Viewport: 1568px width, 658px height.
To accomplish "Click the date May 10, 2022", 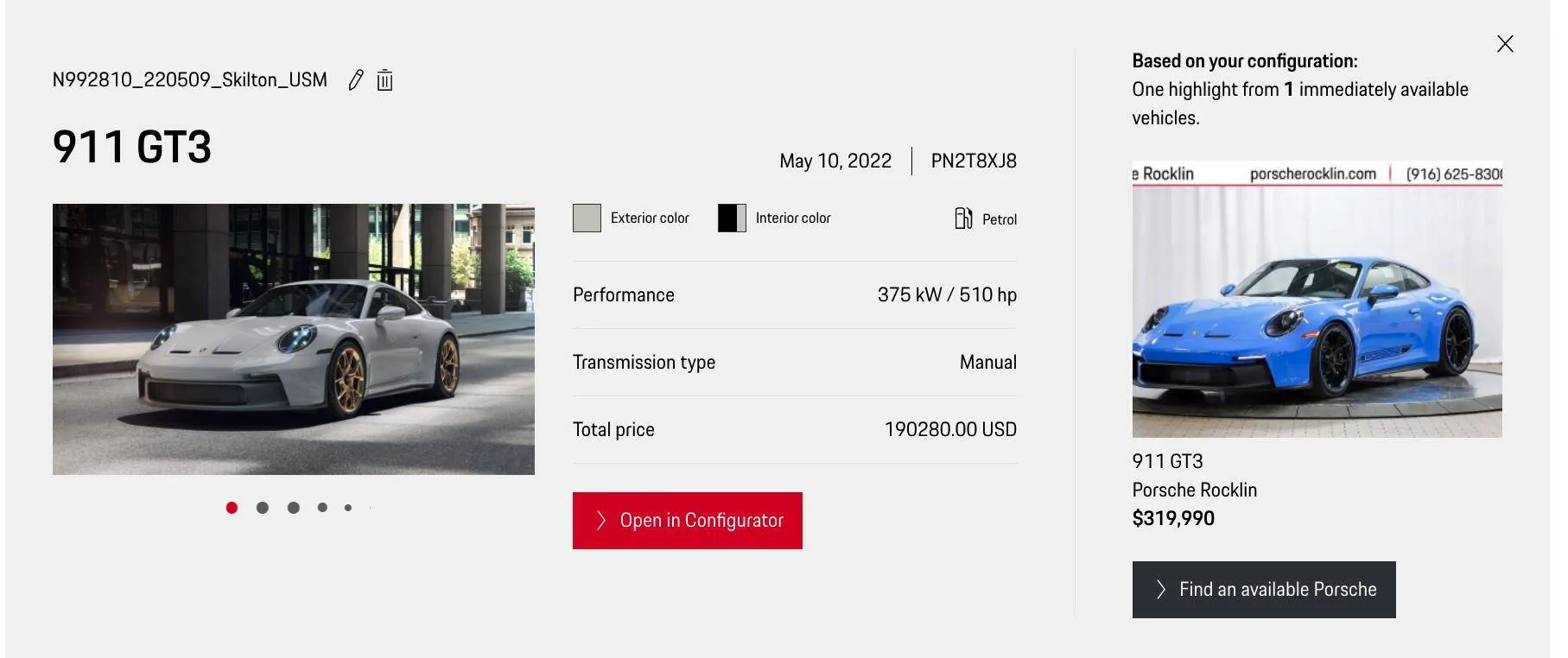I will 835,161.
